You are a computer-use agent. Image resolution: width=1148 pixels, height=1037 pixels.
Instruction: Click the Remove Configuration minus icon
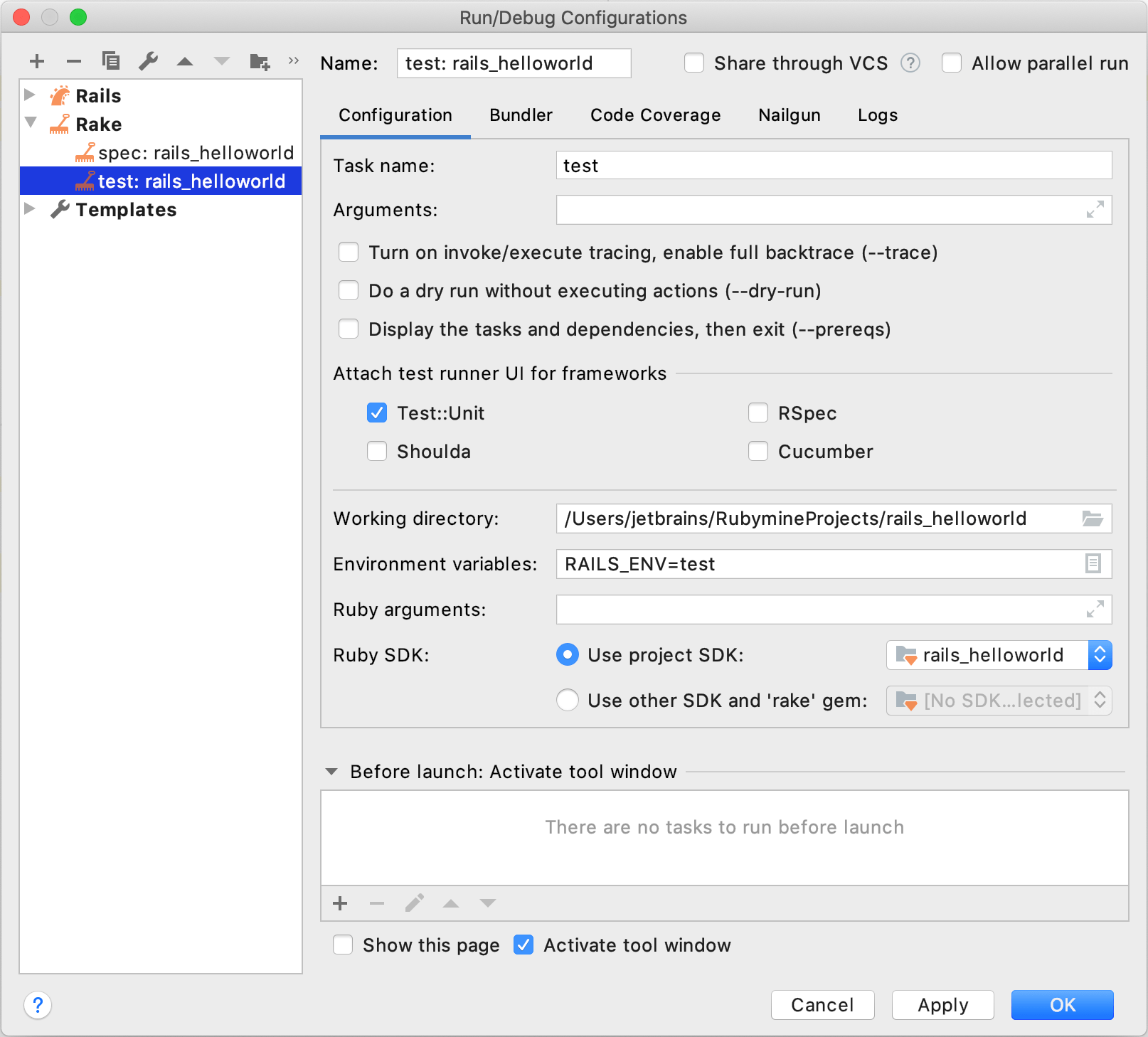(x=74, y=62)
